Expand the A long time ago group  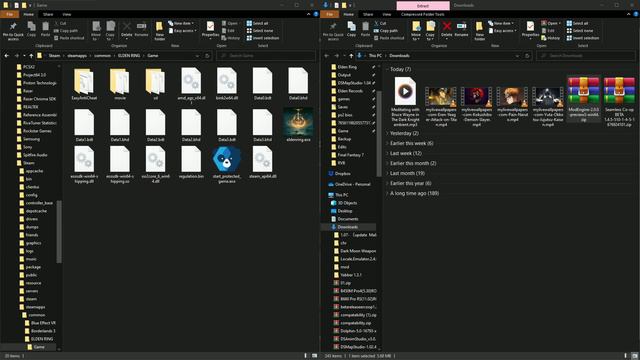click(x=387, y=193)
